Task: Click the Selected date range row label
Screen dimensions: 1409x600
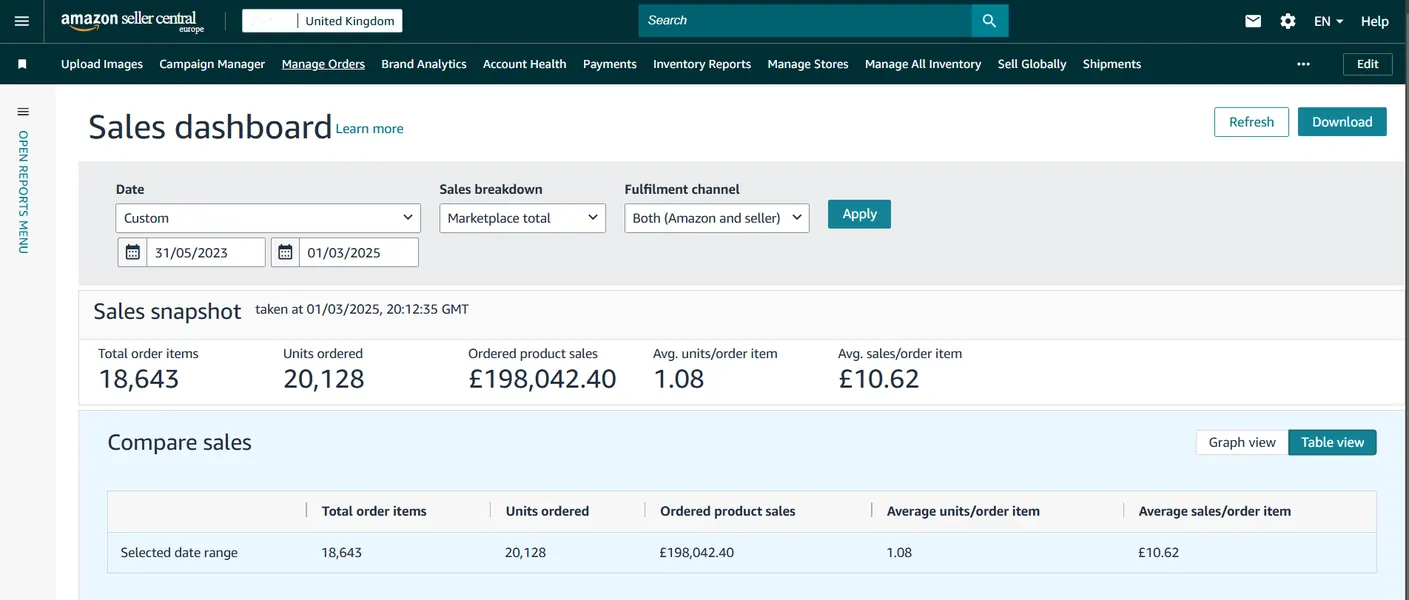Action: [179, 553]
